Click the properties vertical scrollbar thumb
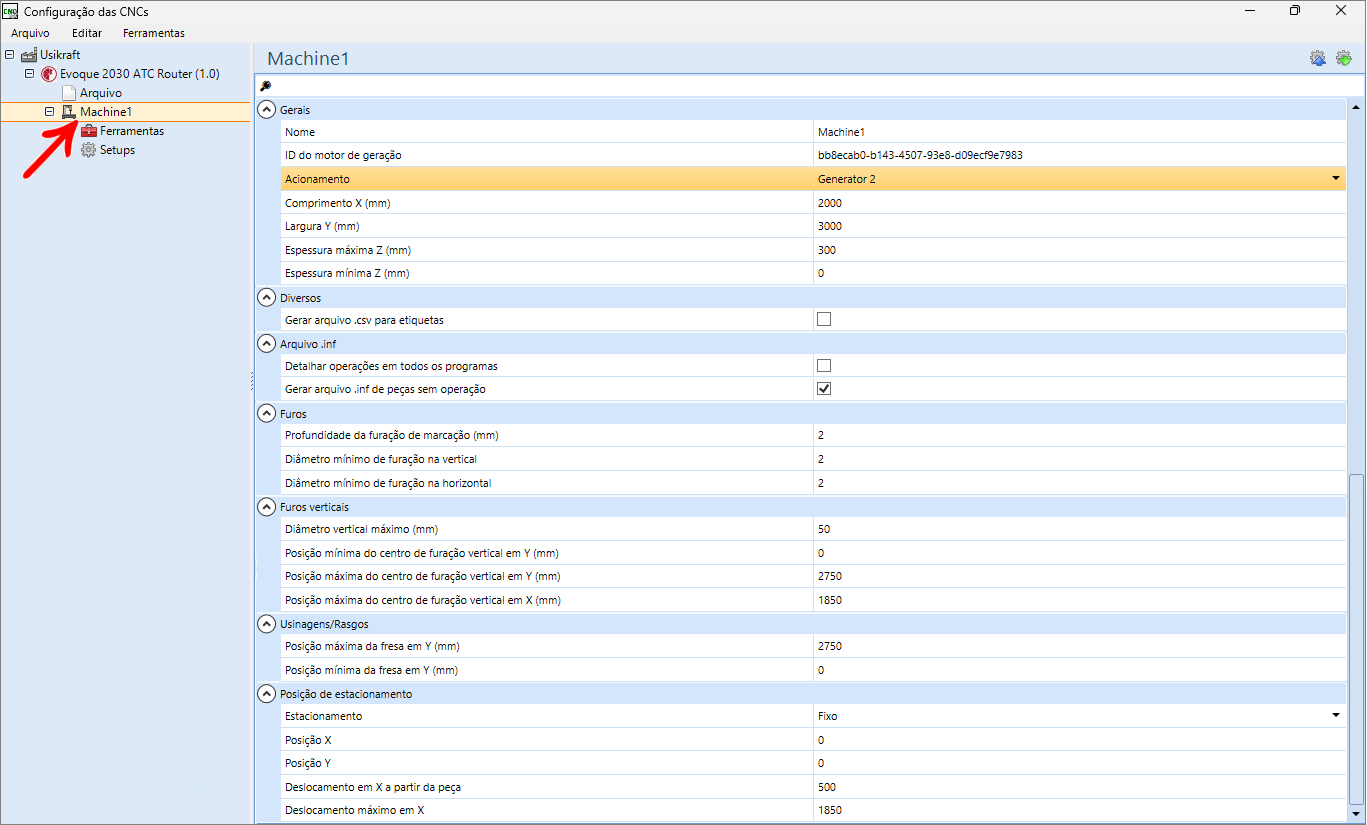1367x825 pixels. (x=1356, y=638)
